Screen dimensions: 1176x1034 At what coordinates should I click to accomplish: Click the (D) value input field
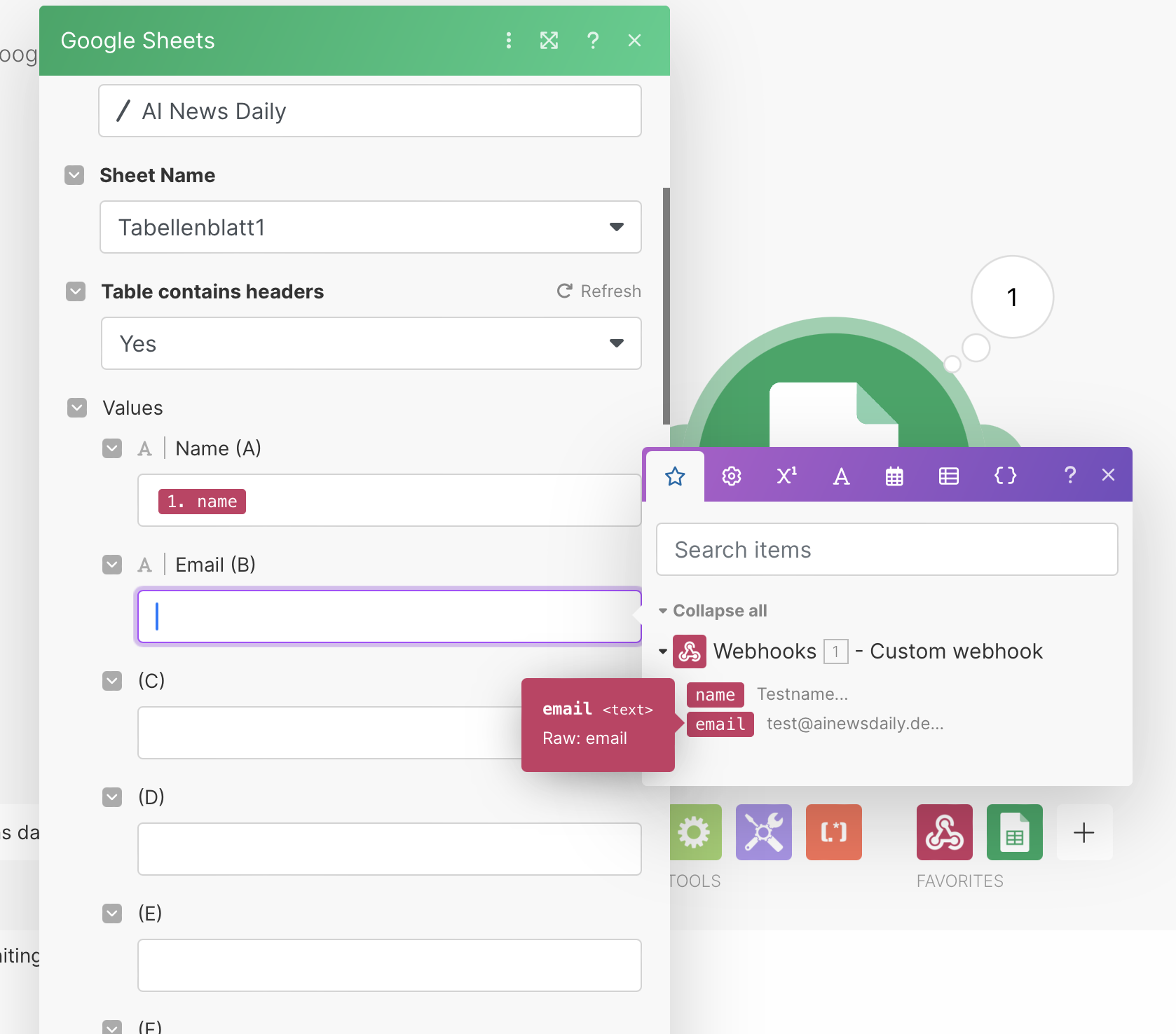tap(390, 849)
